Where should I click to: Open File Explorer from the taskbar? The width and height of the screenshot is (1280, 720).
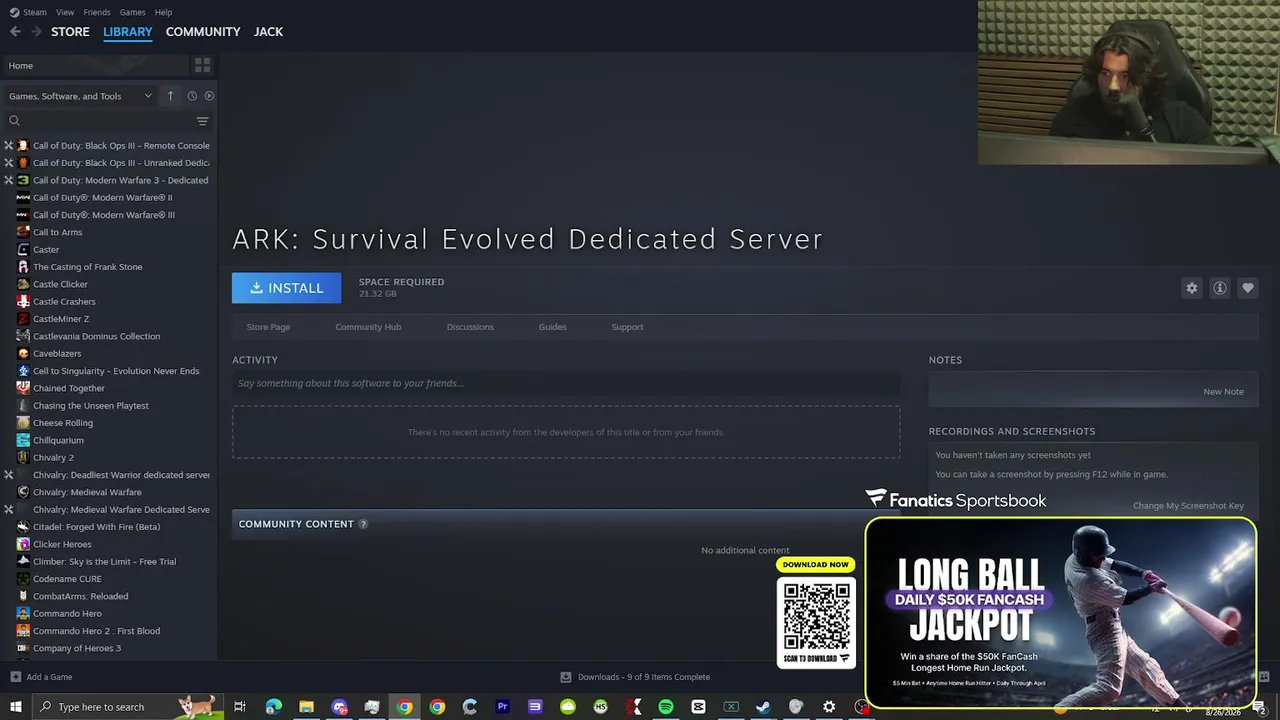tap(306, 707)
